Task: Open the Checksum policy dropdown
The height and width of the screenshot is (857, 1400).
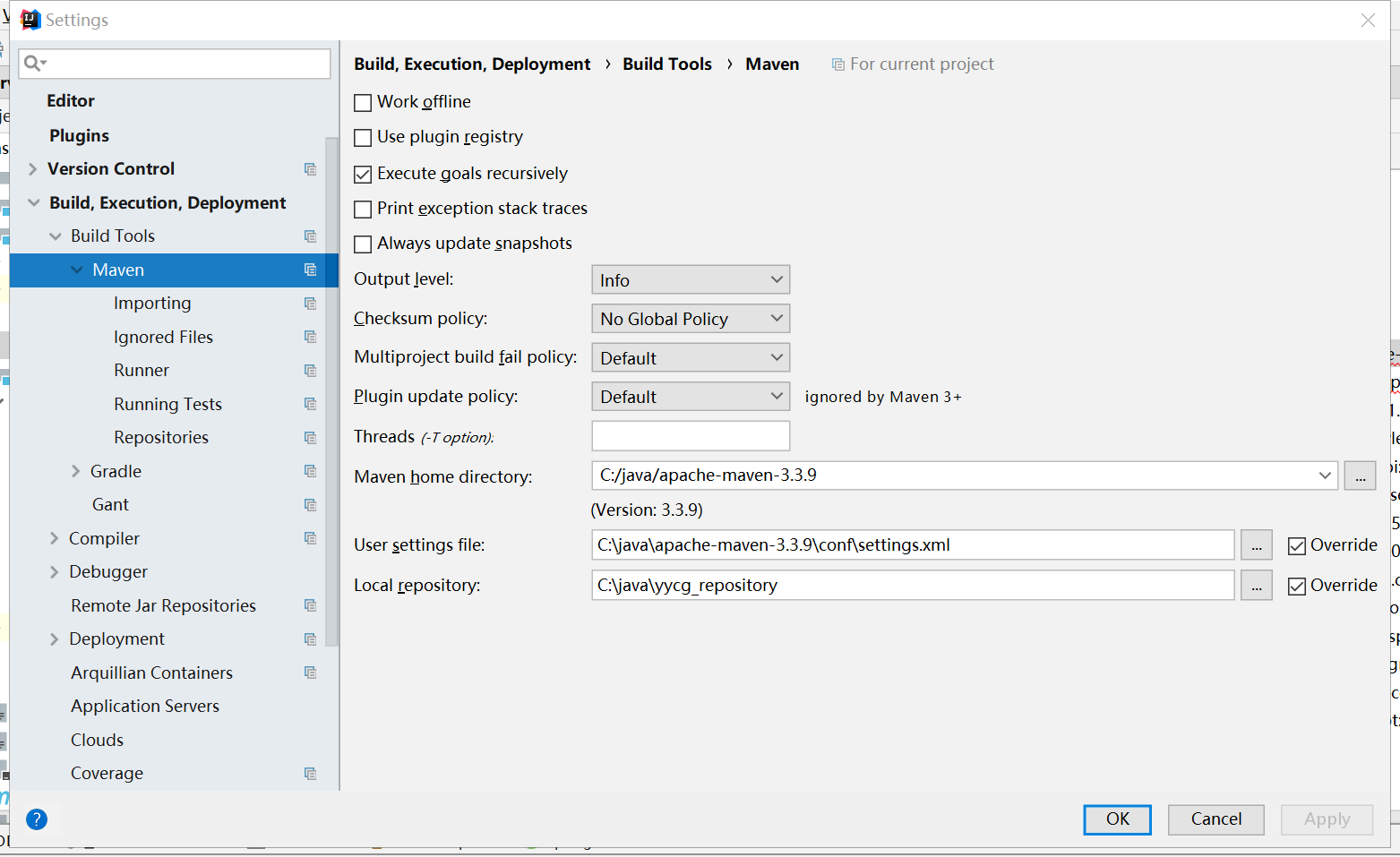Action: pos(691,318)
